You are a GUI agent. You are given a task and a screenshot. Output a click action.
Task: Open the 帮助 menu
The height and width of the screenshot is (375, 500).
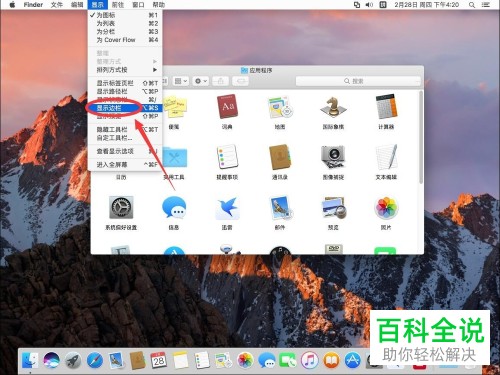tap(158, 5)
